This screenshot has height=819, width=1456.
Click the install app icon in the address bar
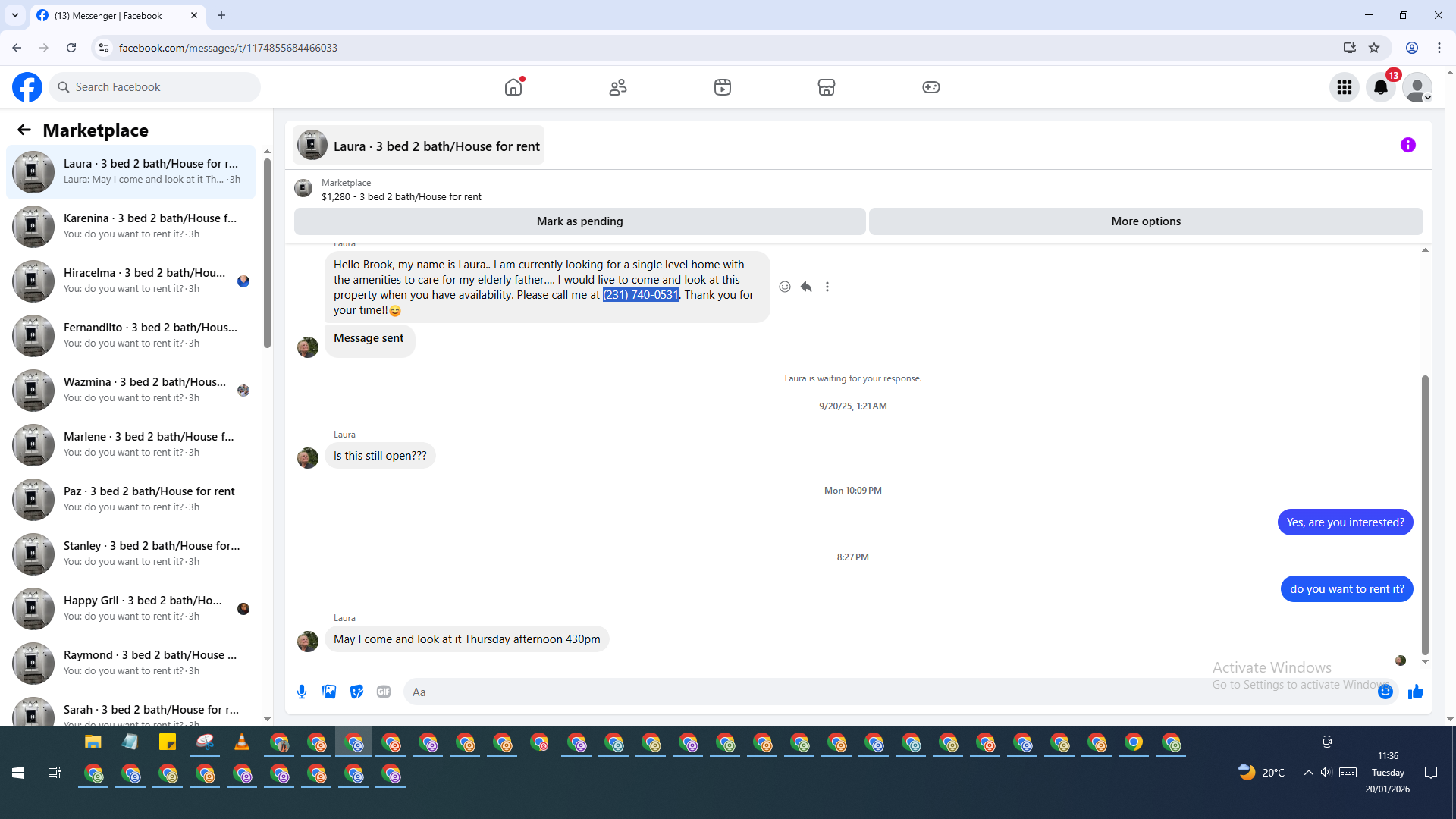tap(1350, 48)
